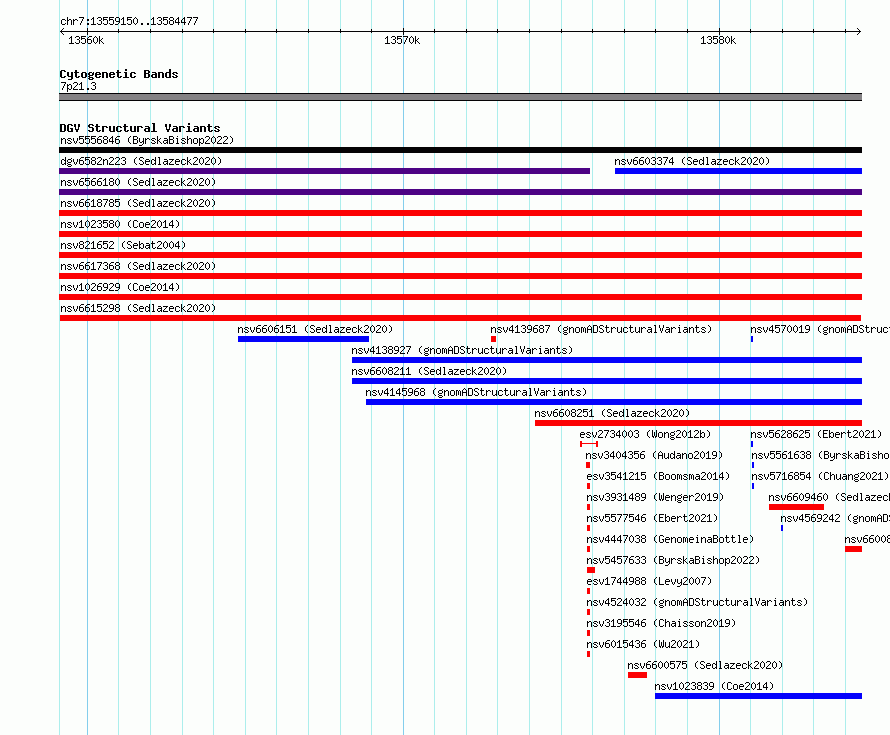
Task: Click the blue bar under nsv6606151
Action: coord(303,339)
